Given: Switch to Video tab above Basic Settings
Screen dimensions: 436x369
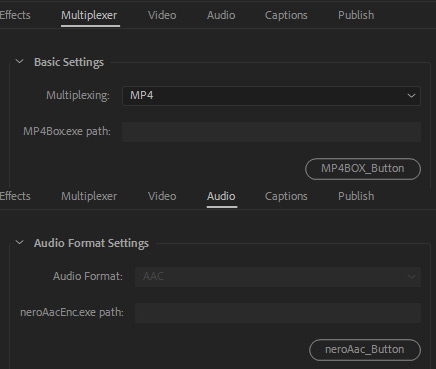Looking at the screenshot, I should (x=162, y=15).
